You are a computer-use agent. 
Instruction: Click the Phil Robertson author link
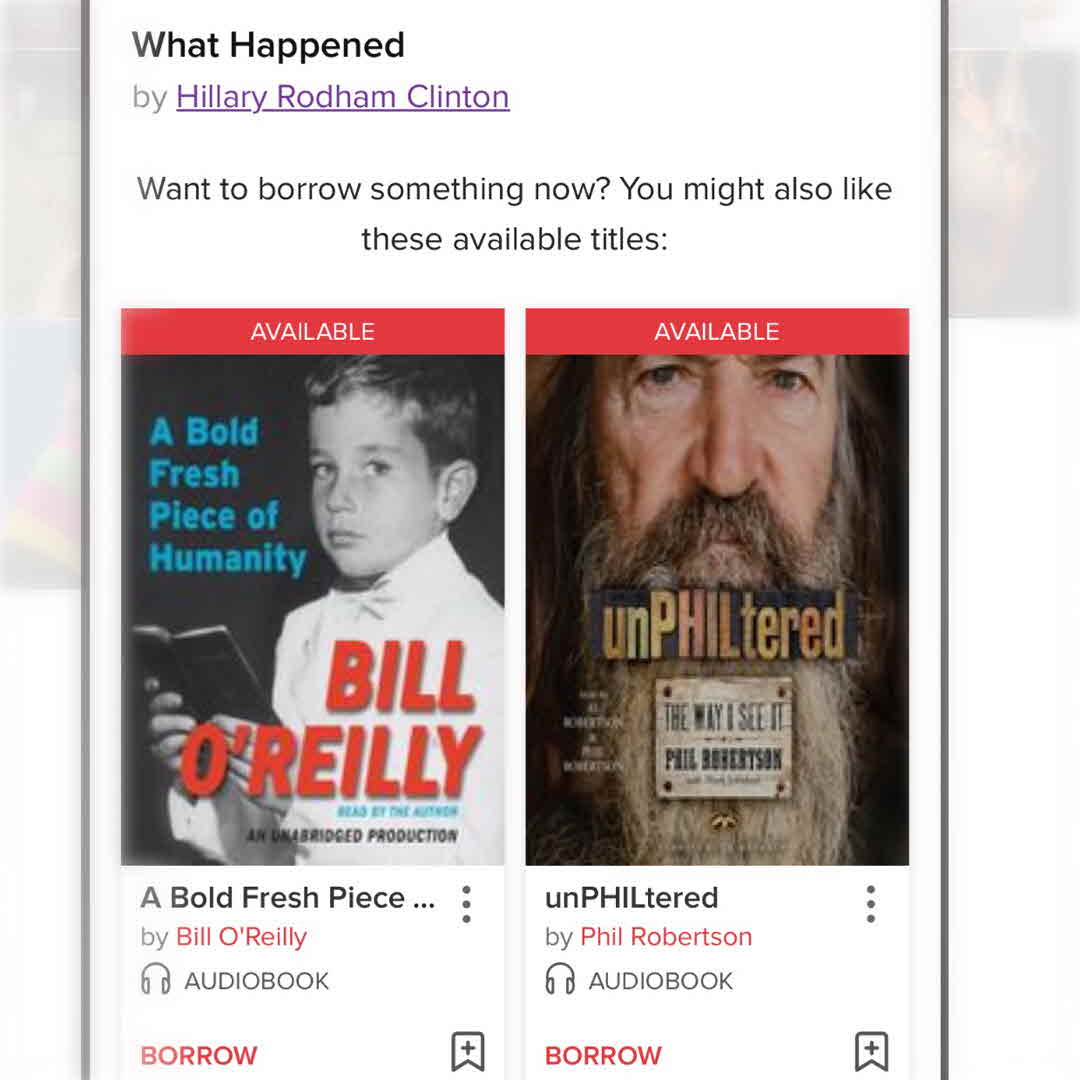click(x=666, y=937)
